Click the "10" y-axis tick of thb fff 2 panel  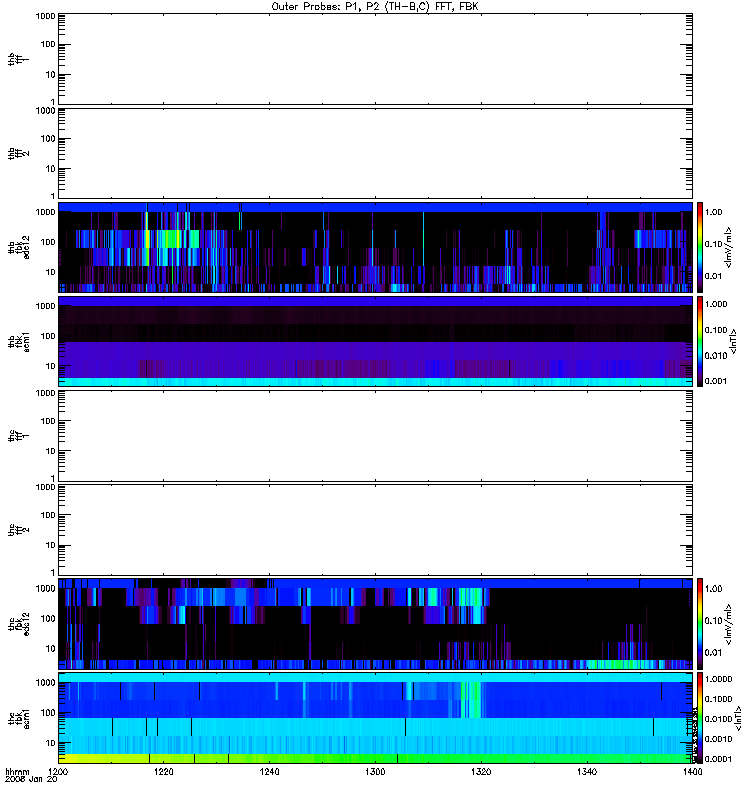(x=51, y=169)
